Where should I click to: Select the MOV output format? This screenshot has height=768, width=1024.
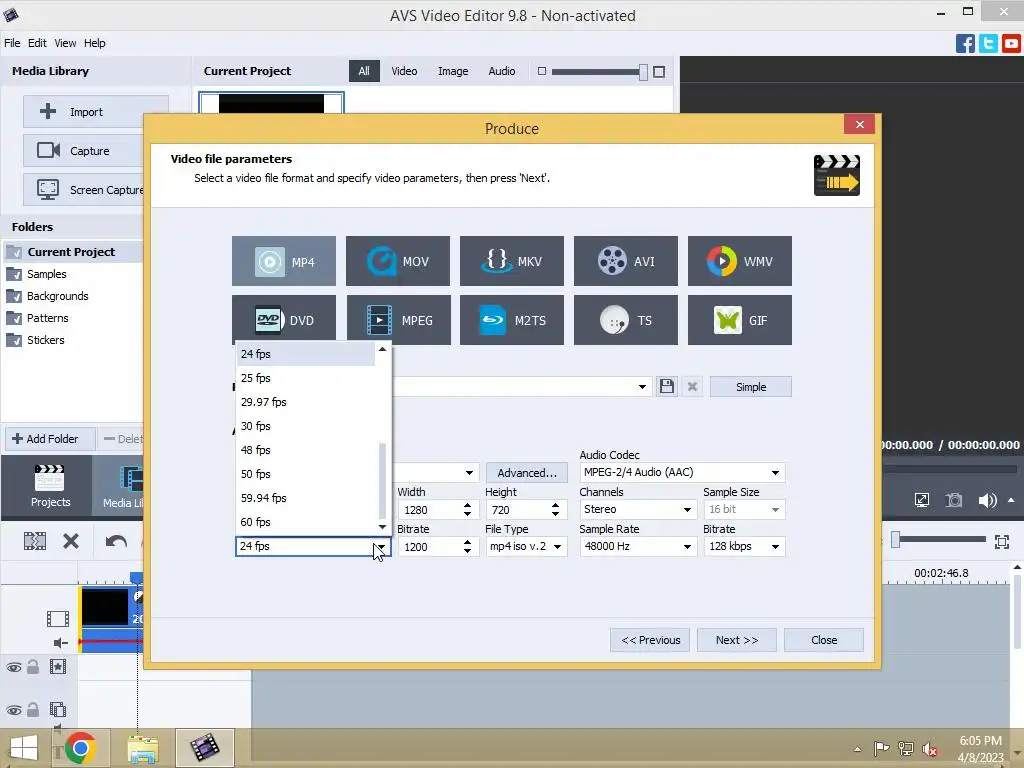pos(398,261)
